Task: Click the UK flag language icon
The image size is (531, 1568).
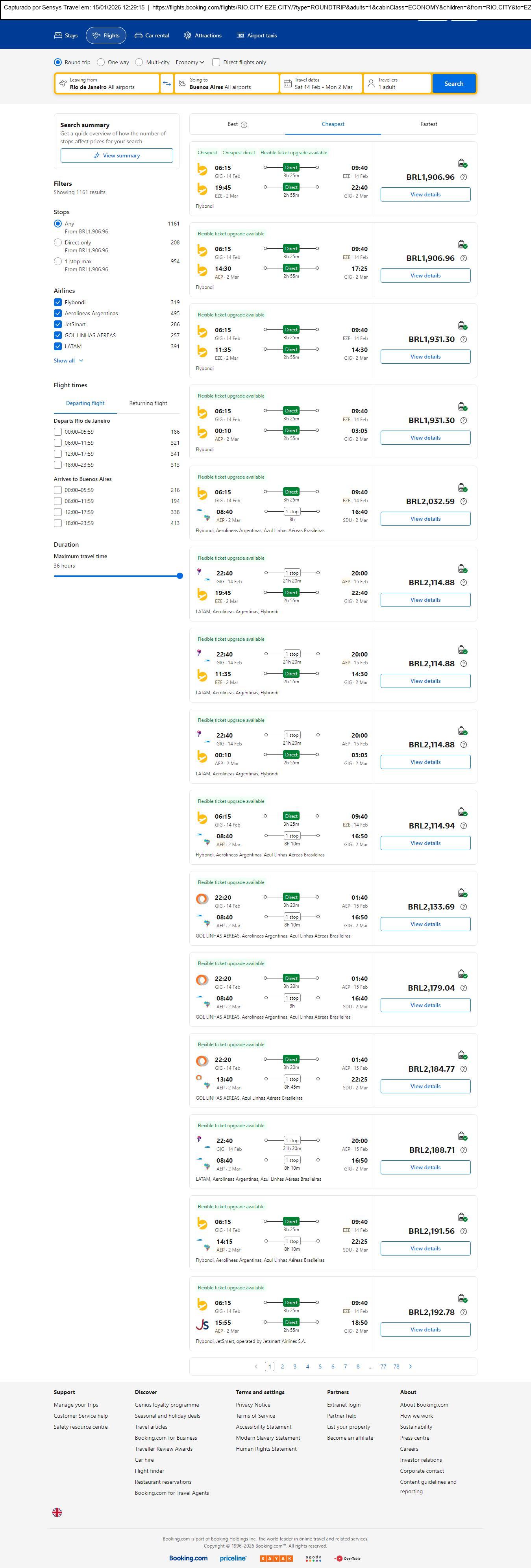Action: click(x=57, y=1512)
